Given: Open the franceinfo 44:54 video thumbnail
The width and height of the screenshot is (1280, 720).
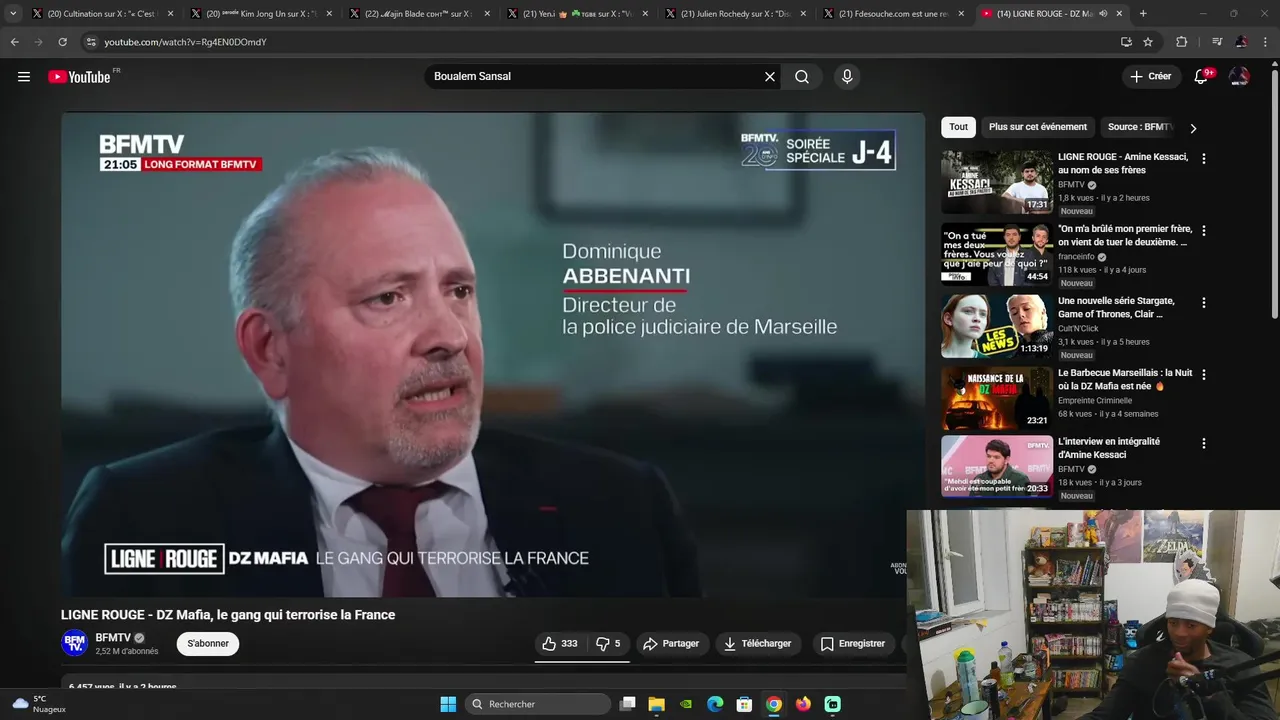Looking at the screenshot, I should click(x=997, y=254).
